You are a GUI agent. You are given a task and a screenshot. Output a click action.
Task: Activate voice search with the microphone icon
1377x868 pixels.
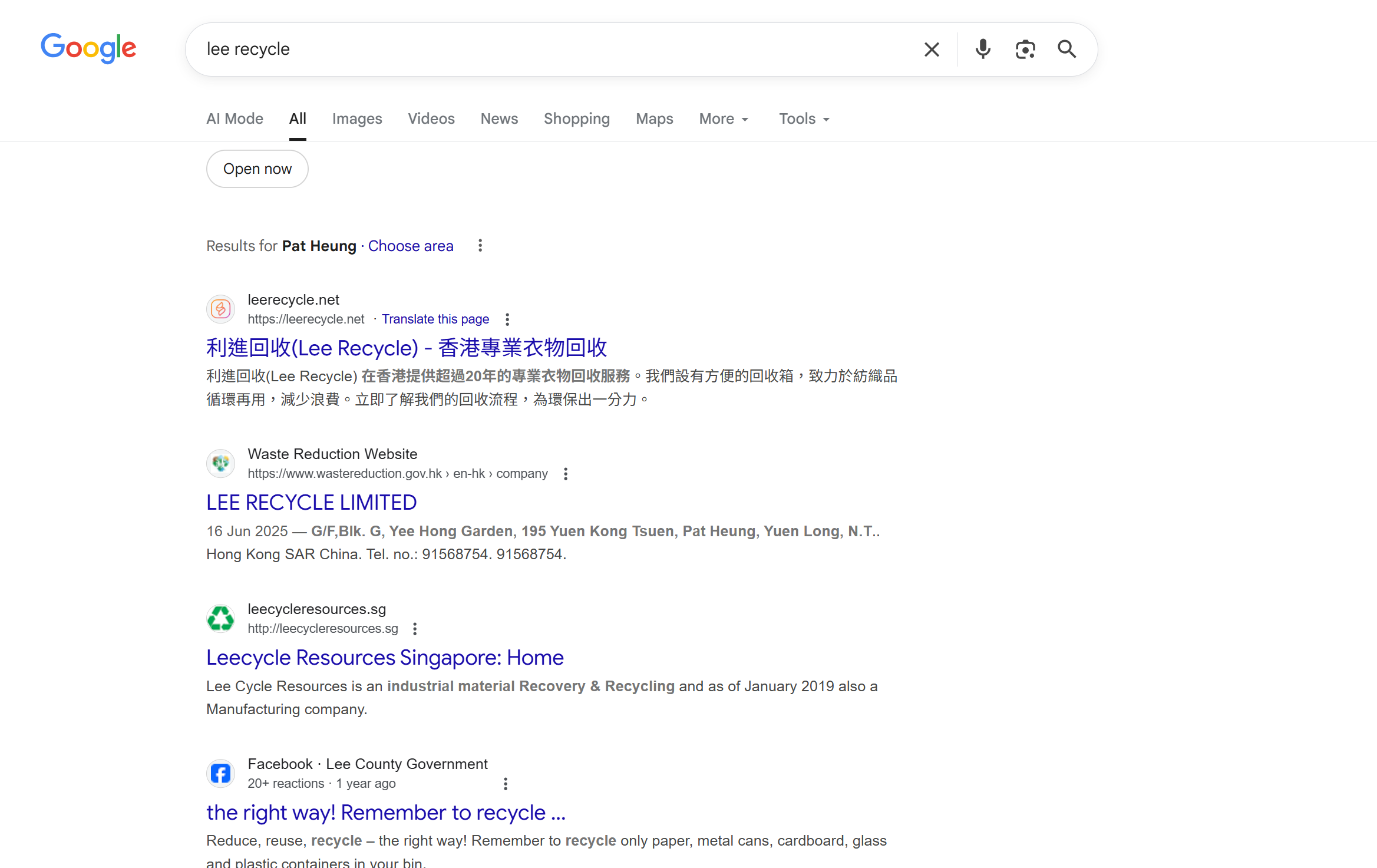coord(982,49)
